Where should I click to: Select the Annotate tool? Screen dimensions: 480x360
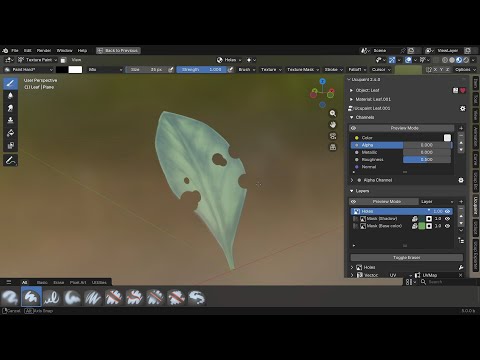10,161
